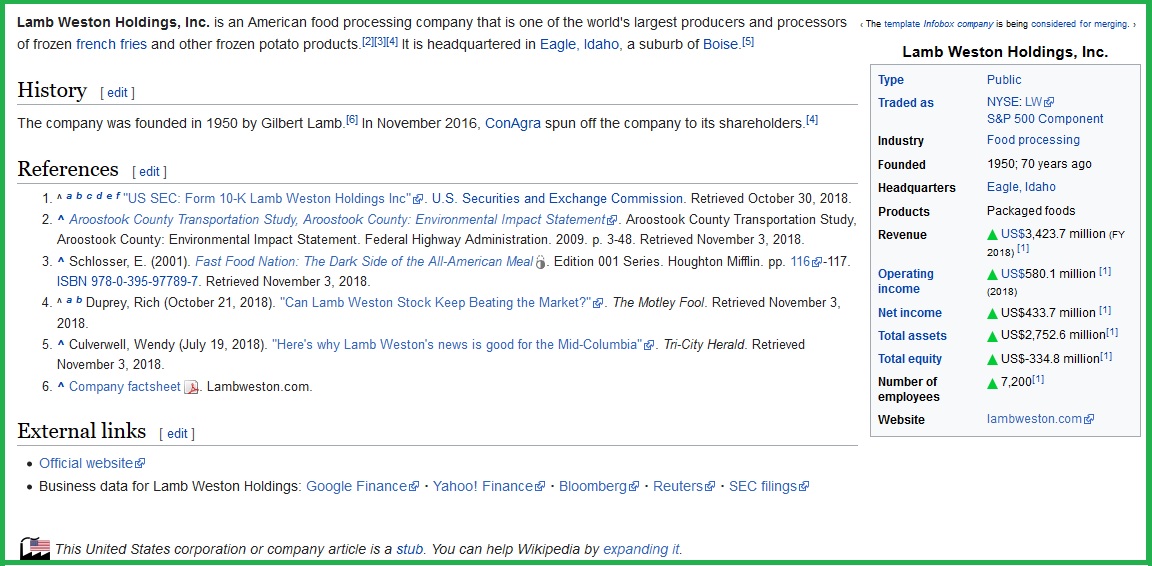Open the SEC filings link
Screen dimensions: 1152x566
click(x=763, y=486)
